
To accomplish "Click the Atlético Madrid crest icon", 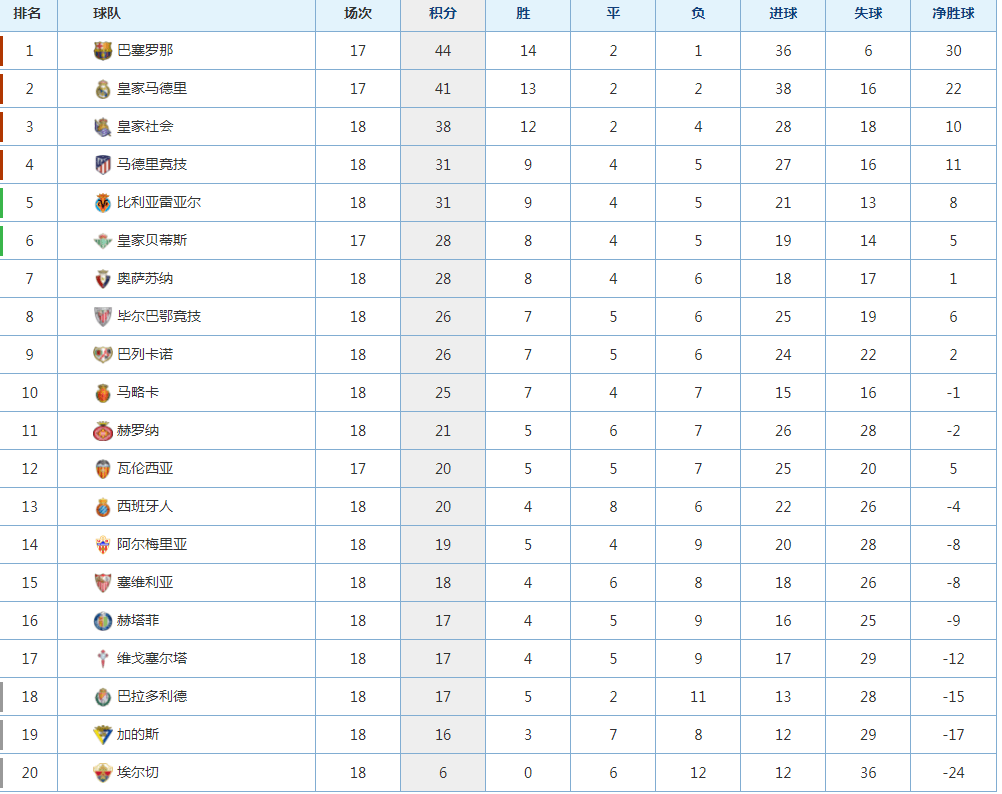I will (x=102, y=165).
